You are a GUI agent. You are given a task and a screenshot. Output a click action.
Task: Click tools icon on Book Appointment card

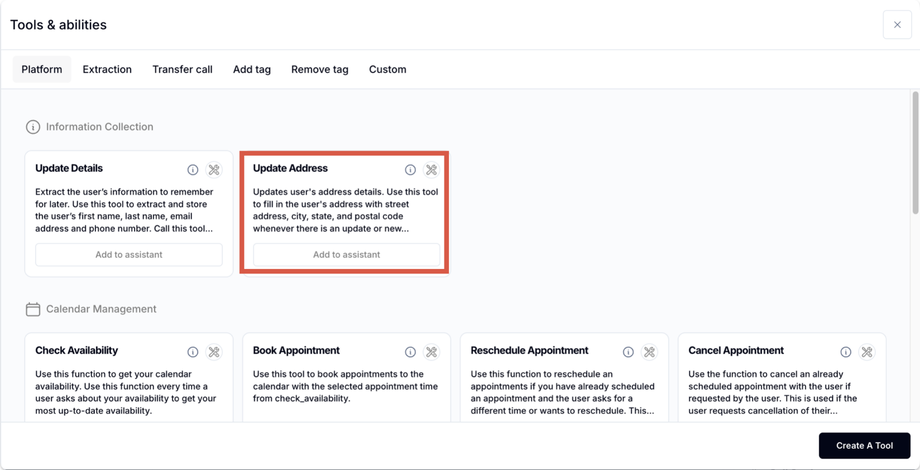(x=431, y=352)
